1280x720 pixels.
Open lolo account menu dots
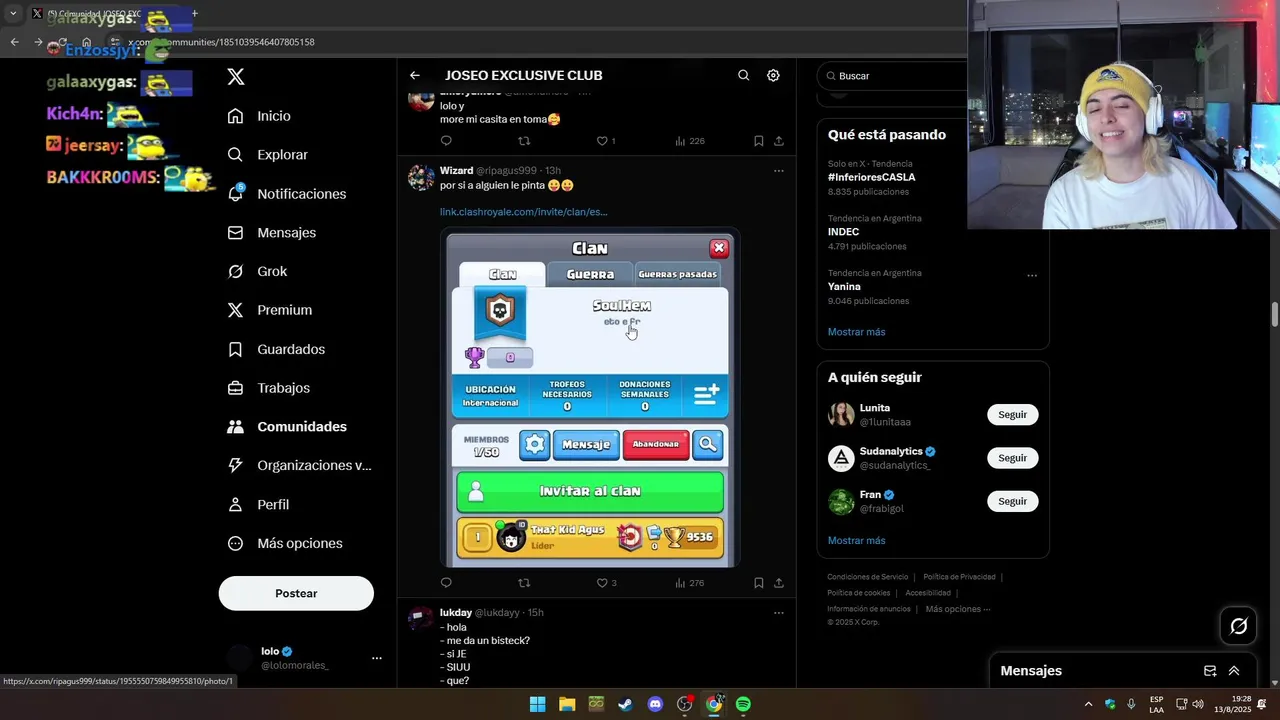pyautogui.click(x=377, y=658)
